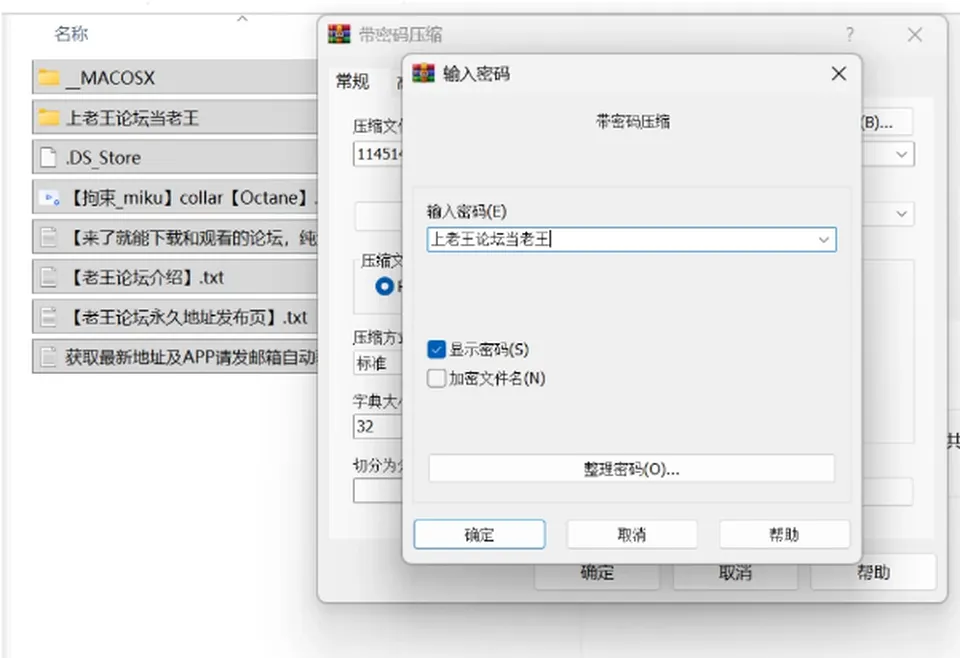Screen dimensions: 960x658
Task: Open the archive name dropdown in 带密码压缩 window
Action: tap(901, 154)
